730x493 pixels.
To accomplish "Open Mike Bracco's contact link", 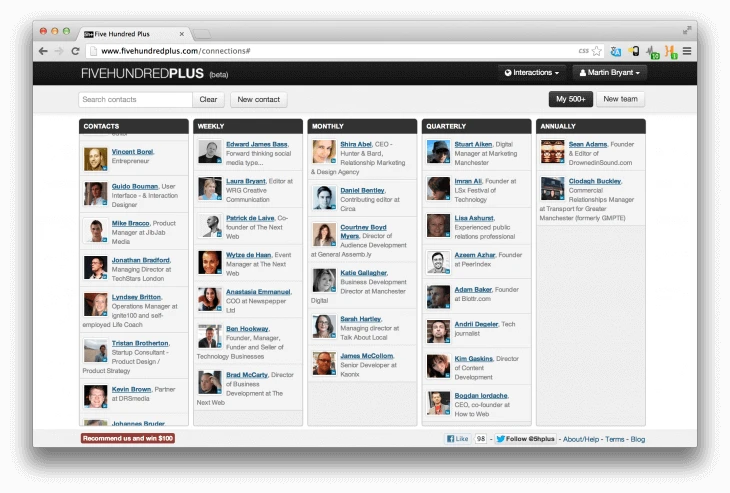I will coord(130,223).
